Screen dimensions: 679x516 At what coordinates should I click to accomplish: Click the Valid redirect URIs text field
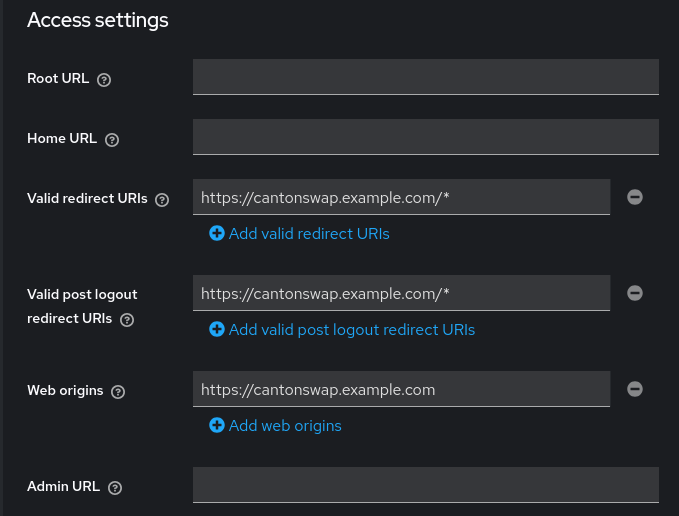[x=401, y=197]
